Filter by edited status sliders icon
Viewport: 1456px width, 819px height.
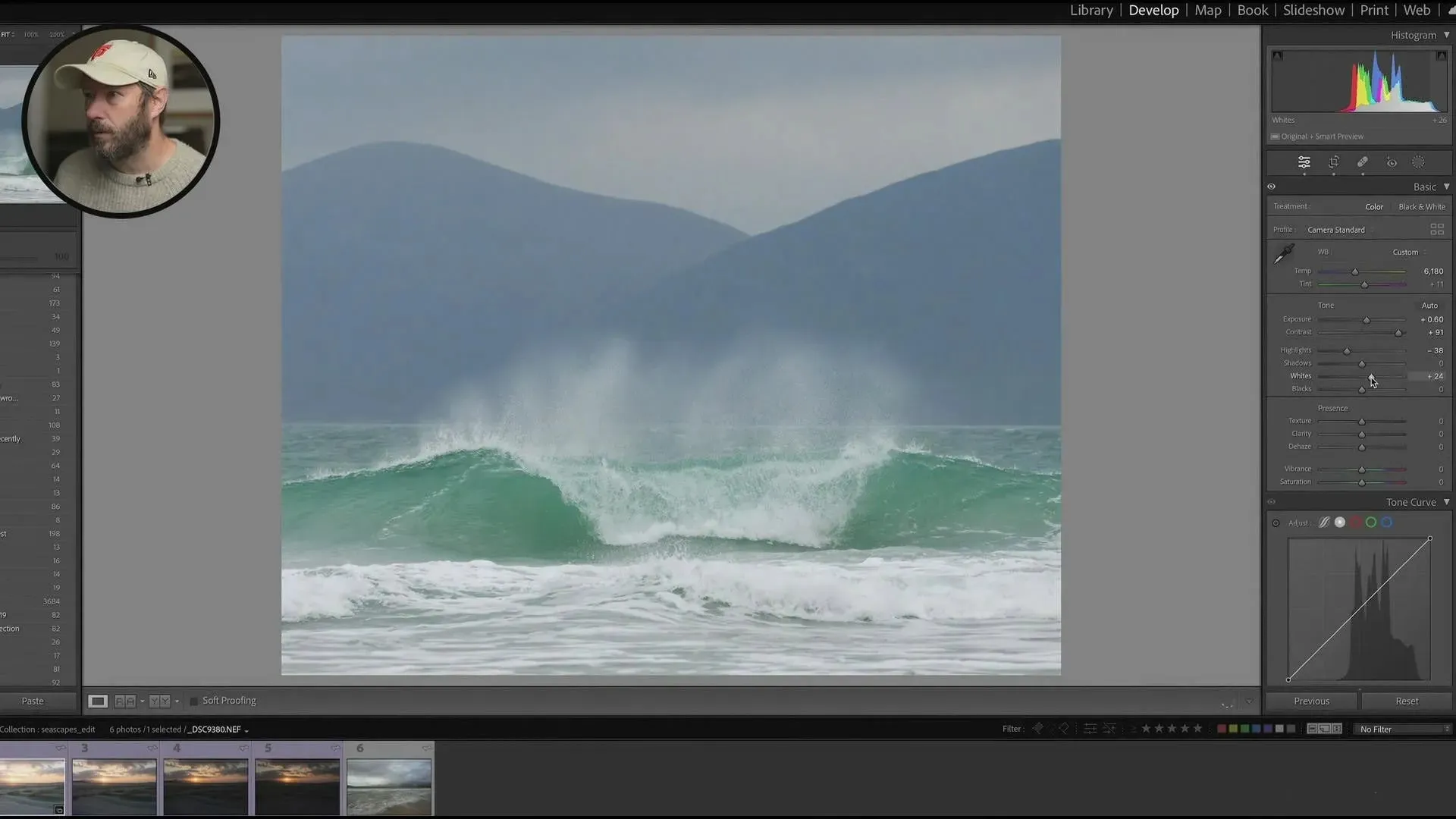1090,729
